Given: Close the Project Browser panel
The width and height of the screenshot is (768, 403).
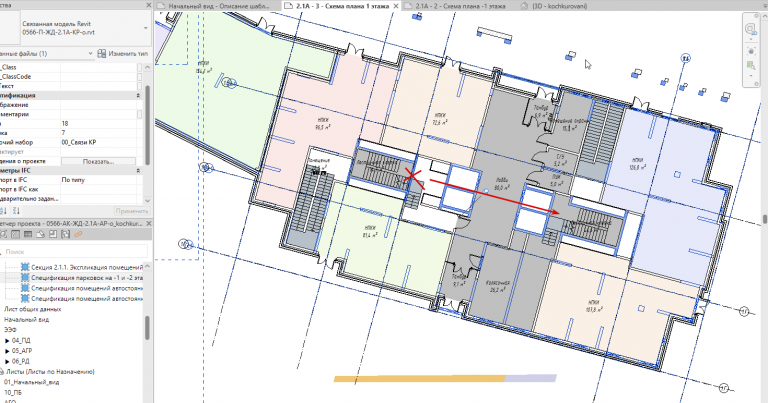Looking at the screenshot, I should click(x=148, y=223).
